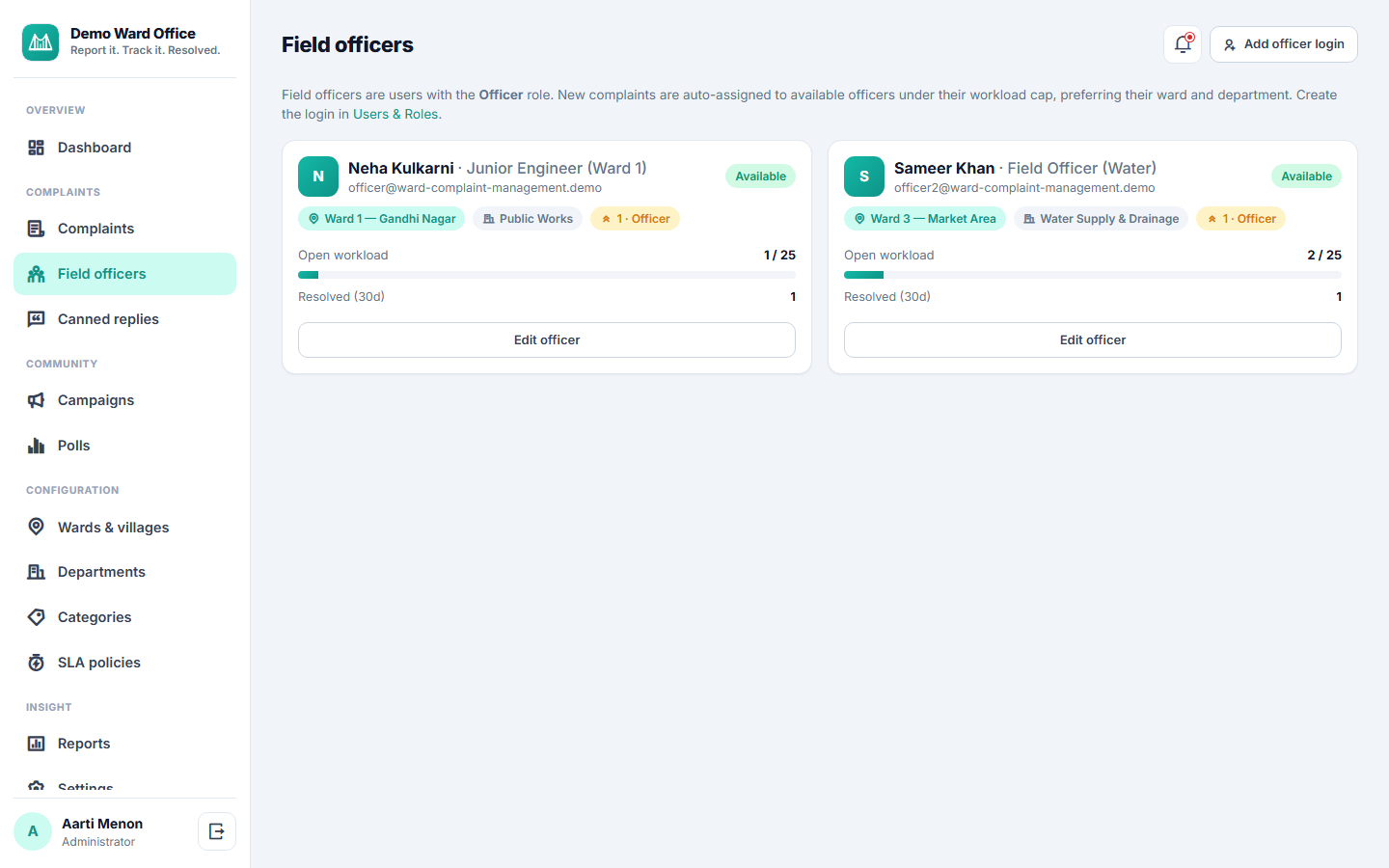Image resolution: width=1389 pixels, height=868 pixels.
Task: Follow the Users & Roles link
Action: click(x=395, y=114)
